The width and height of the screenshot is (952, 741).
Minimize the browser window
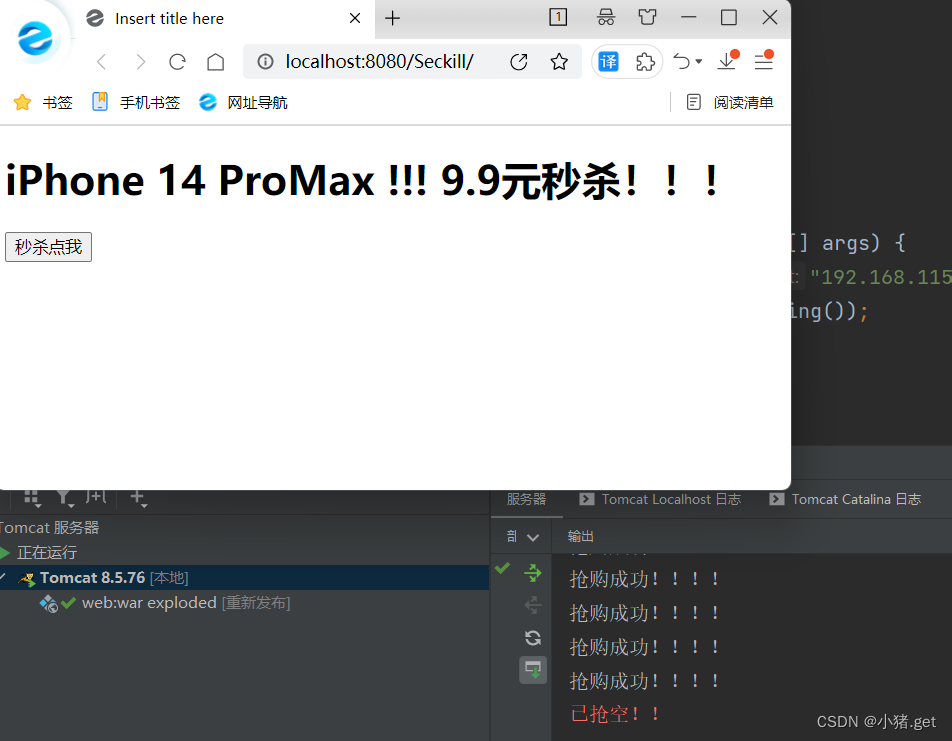688,17
